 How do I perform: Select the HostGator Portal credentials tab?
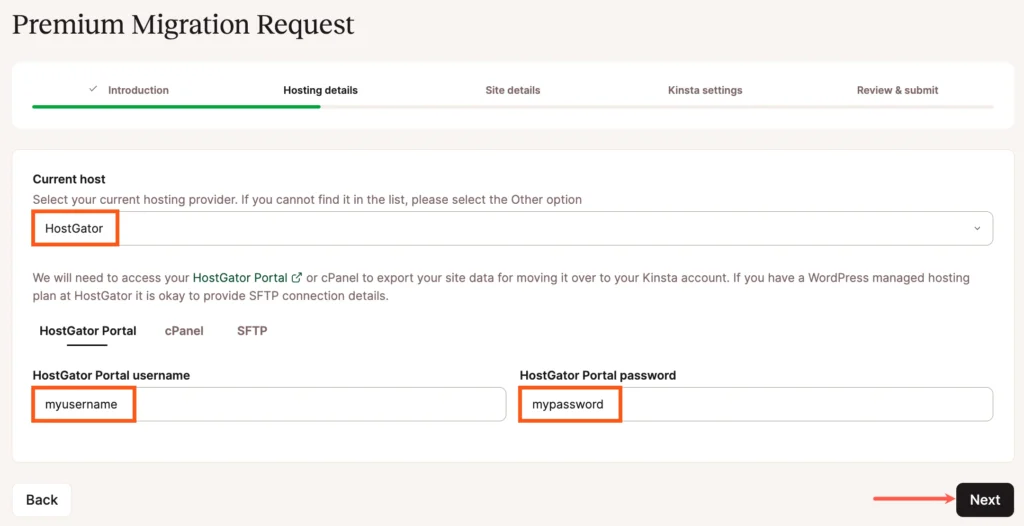click(x=88, y=331)
